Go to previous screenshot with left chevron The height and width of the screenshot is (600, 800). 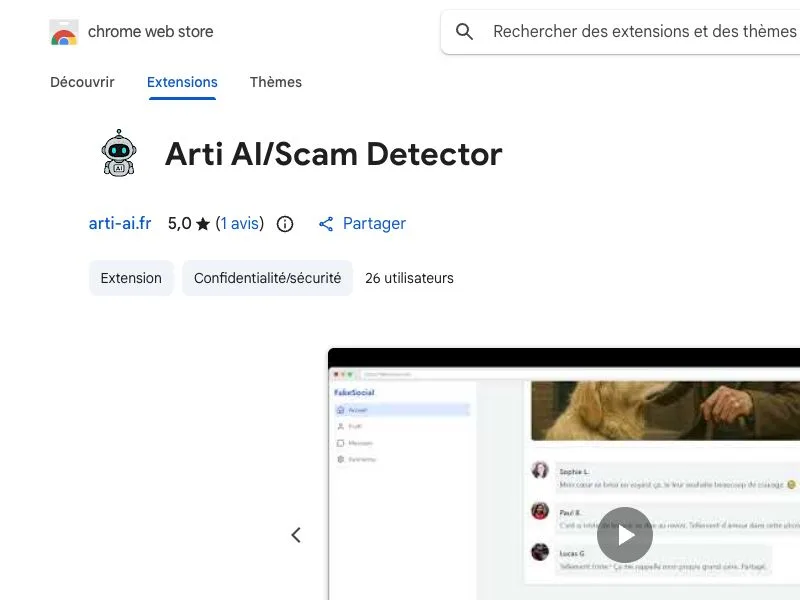(x=296, y=535)
